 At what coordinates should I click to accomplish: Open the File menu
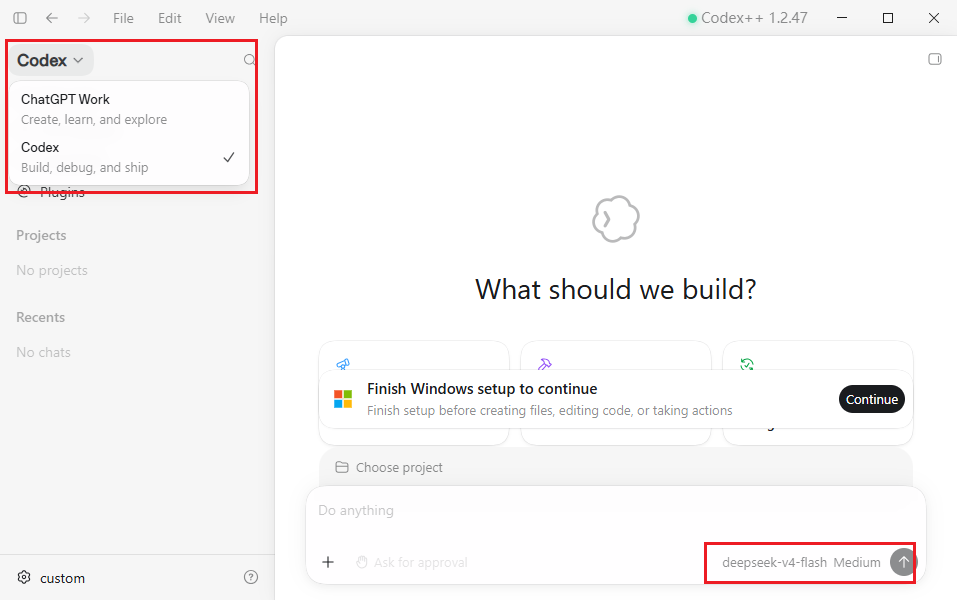pyautogui.click(x=123, y=18)
